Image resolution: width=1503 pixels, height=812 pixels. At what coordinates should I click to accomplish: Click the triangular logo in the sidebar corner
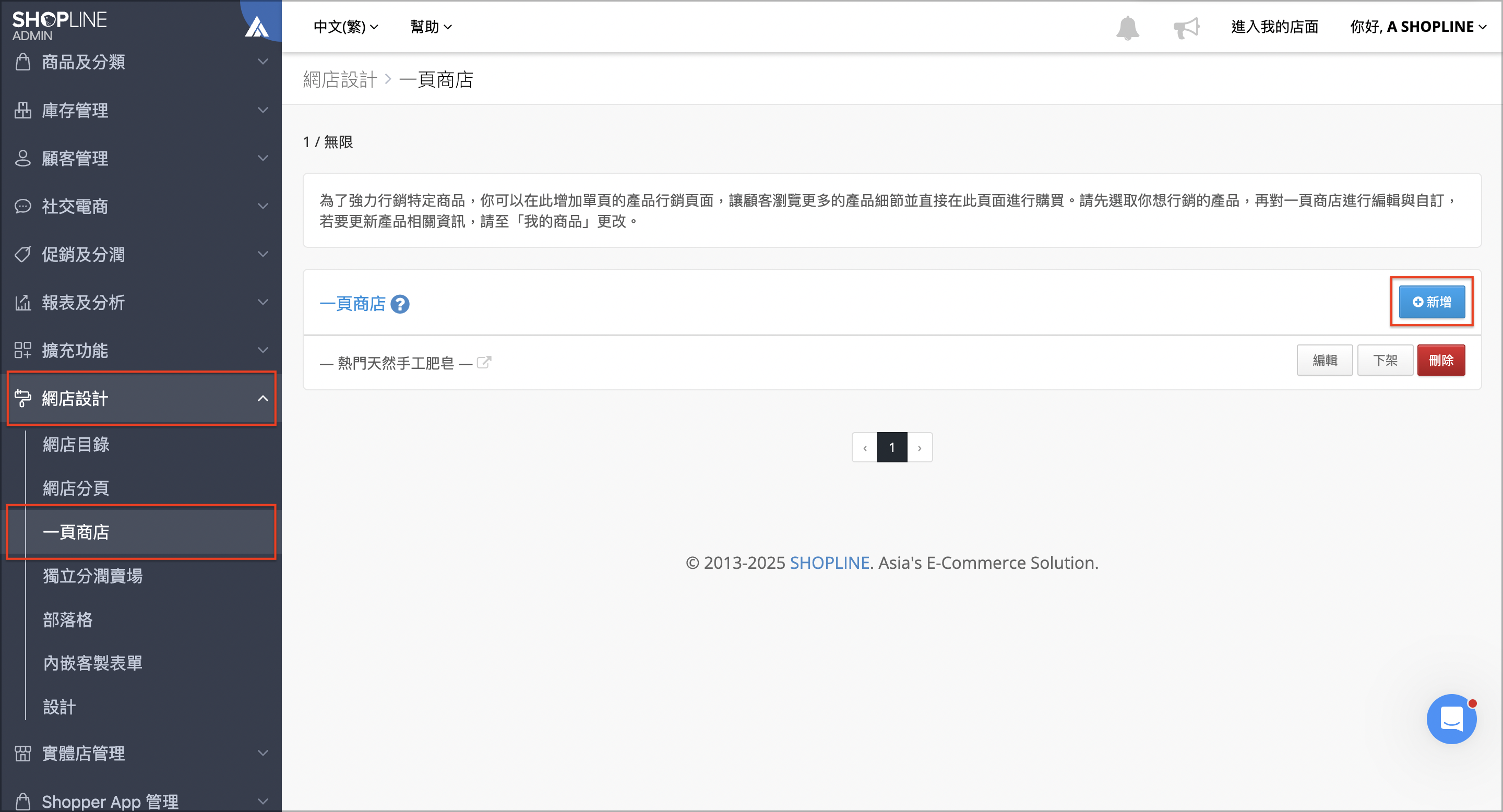(257, 26)
